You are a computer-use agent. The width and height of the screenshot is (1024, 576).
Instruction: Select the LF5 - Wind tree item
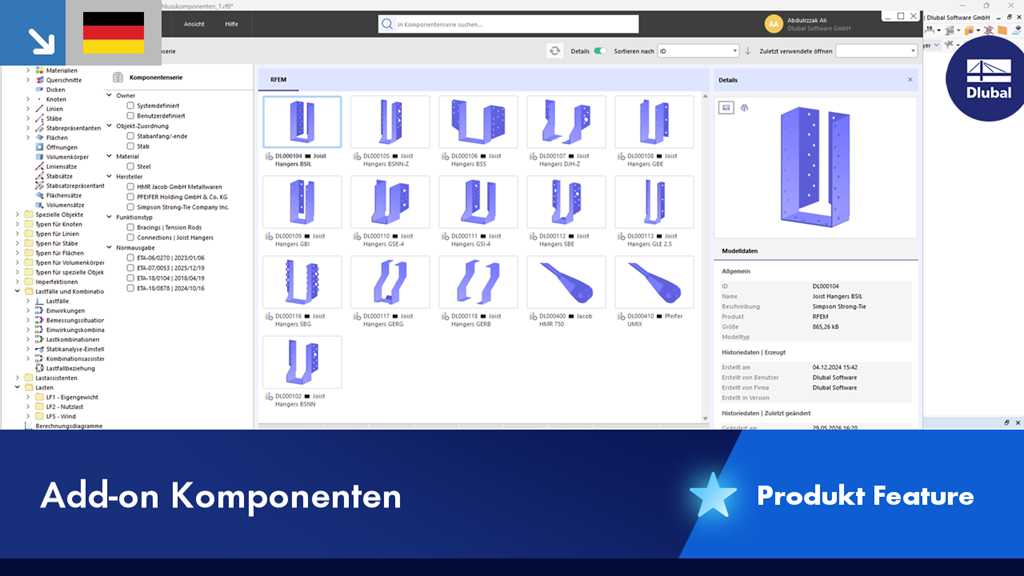[61, 416]
